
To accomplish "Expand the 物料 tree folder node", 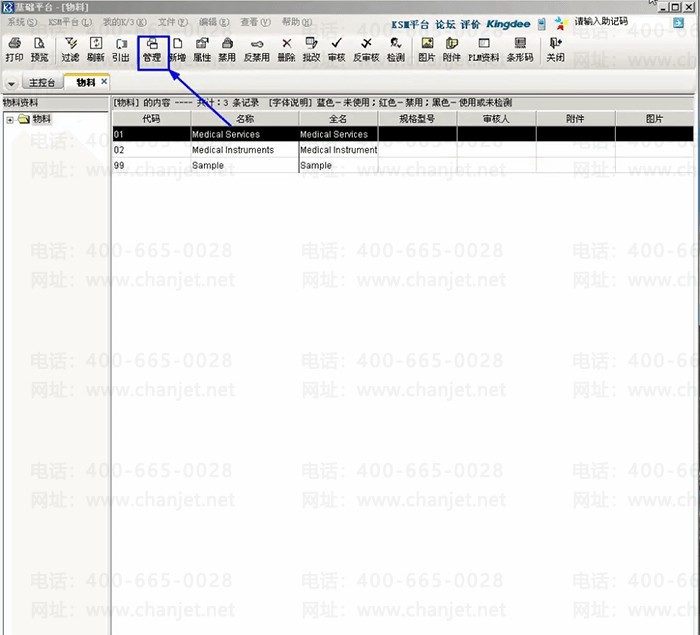I will point(10,120).
